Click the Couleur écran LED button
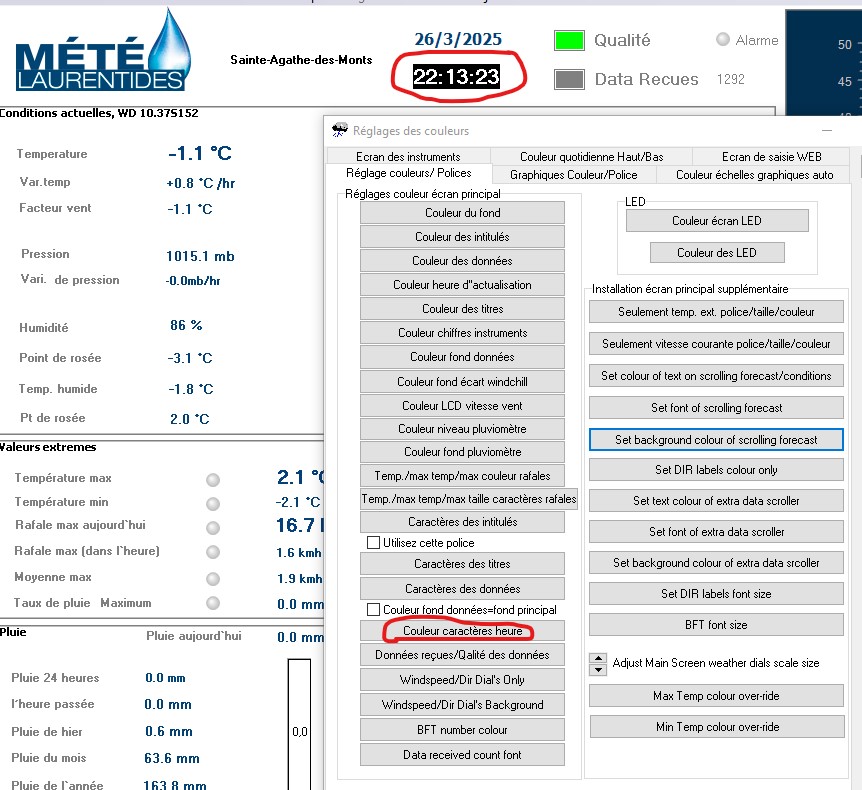Screen dimensions: 862x790 pos(717,221)
